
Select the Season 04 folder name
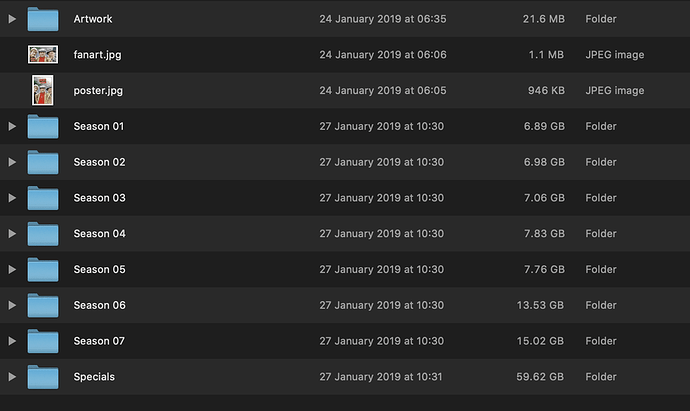pos(99,234)
